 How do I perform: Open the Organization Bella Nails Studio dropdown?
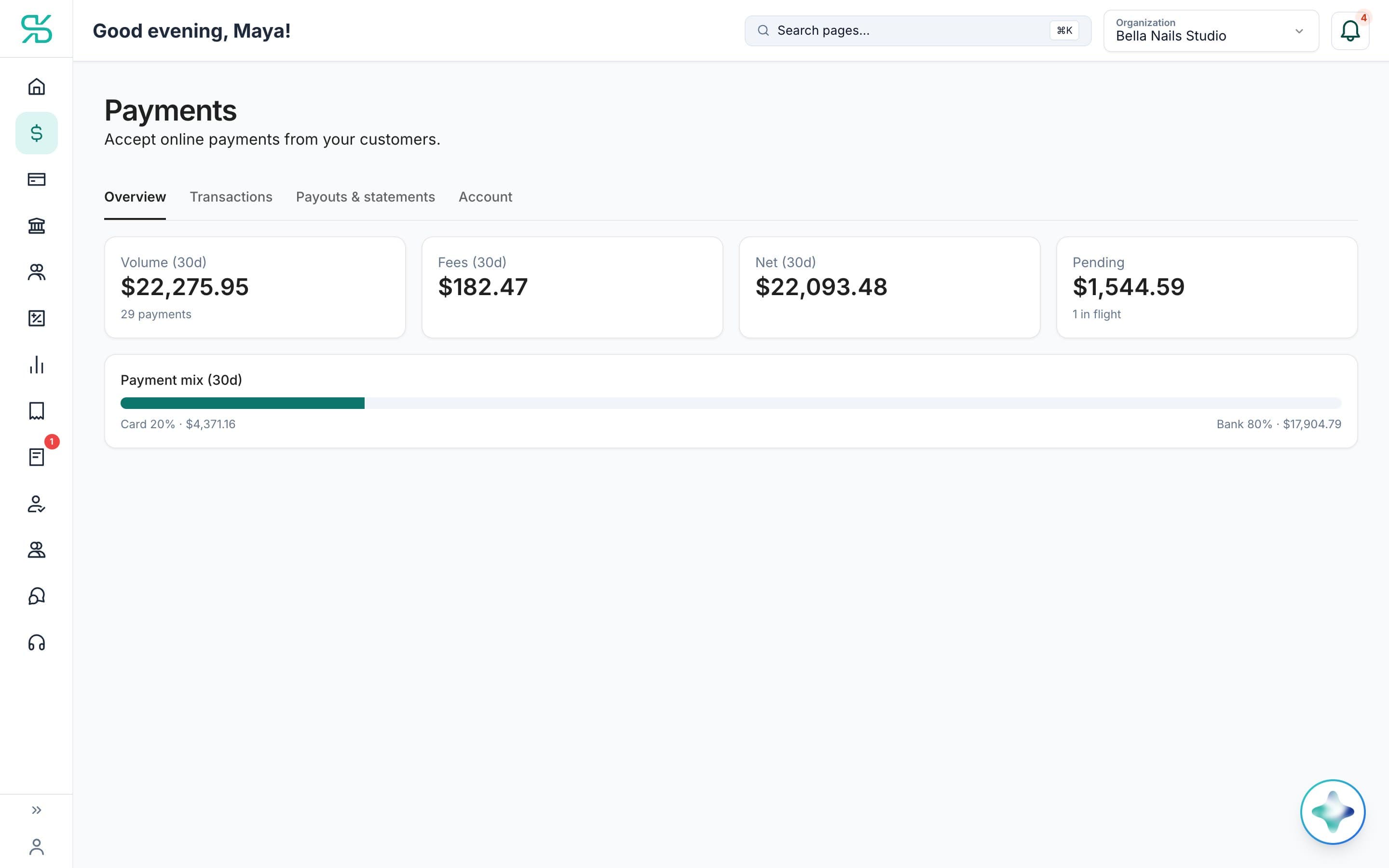pyautogui.click(x=1211, y=31)
